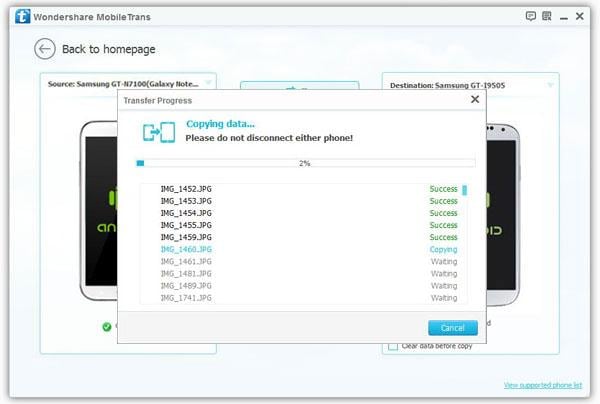Click the Copying data... heading
This screenshot has height=404, width=600.
pos(220,124)
